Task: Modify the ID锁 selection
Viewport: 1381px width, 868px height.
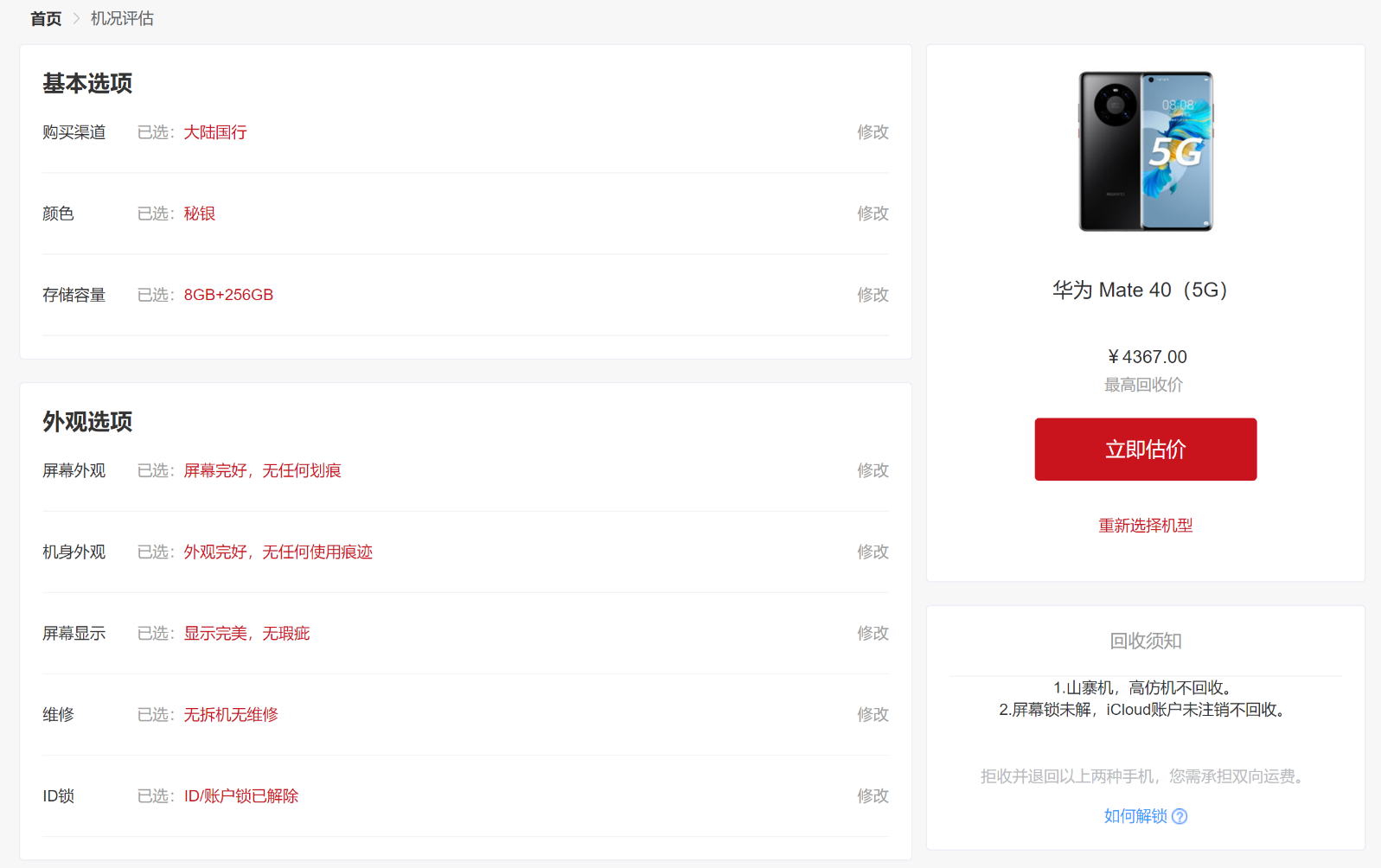Action: pyautogui.click(x=873, y=795)
